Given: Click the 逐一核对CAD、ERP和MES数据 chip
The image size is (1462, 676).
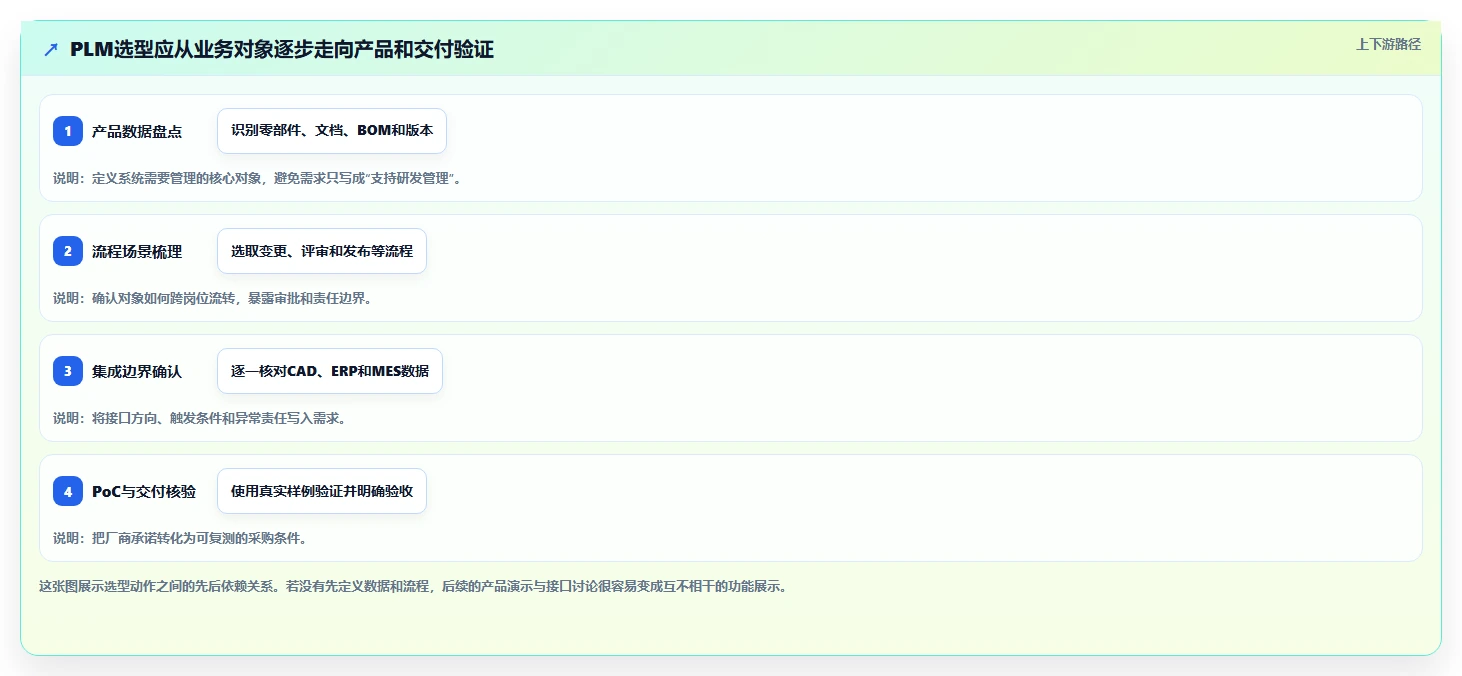Looking at the screenshot, I should [330, 371].
